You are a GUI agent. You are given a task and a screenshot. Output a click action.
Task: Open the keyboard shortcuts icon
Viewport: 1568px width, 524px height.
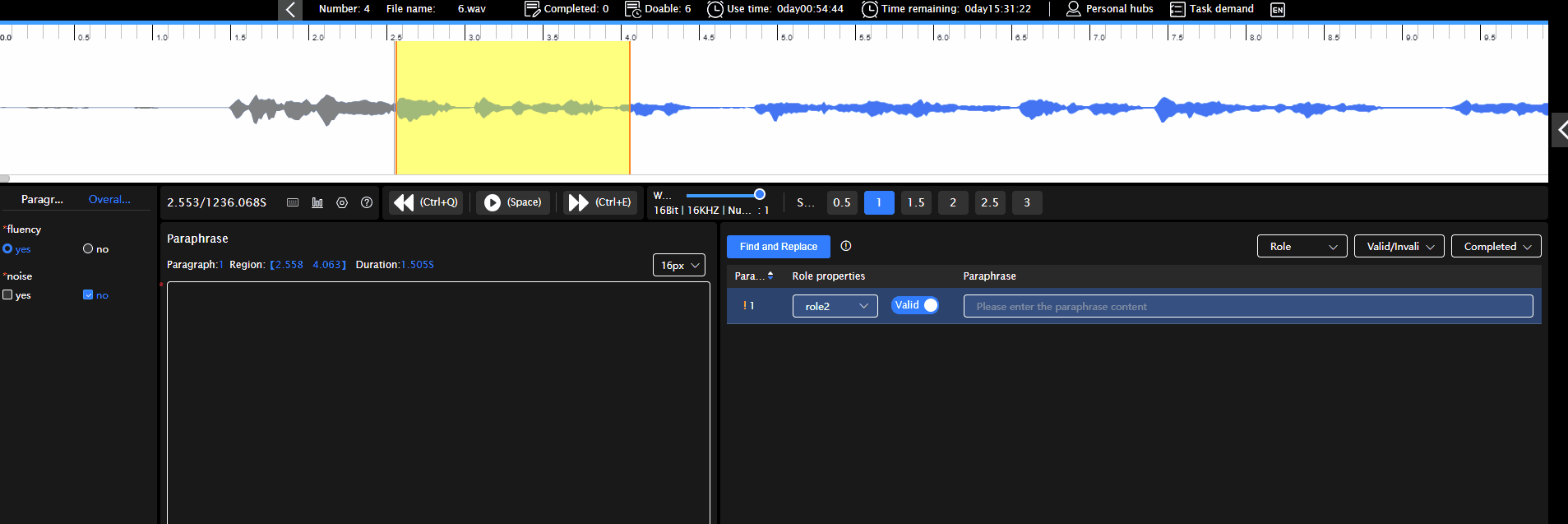pyautogui.click(x=293, y=202)
